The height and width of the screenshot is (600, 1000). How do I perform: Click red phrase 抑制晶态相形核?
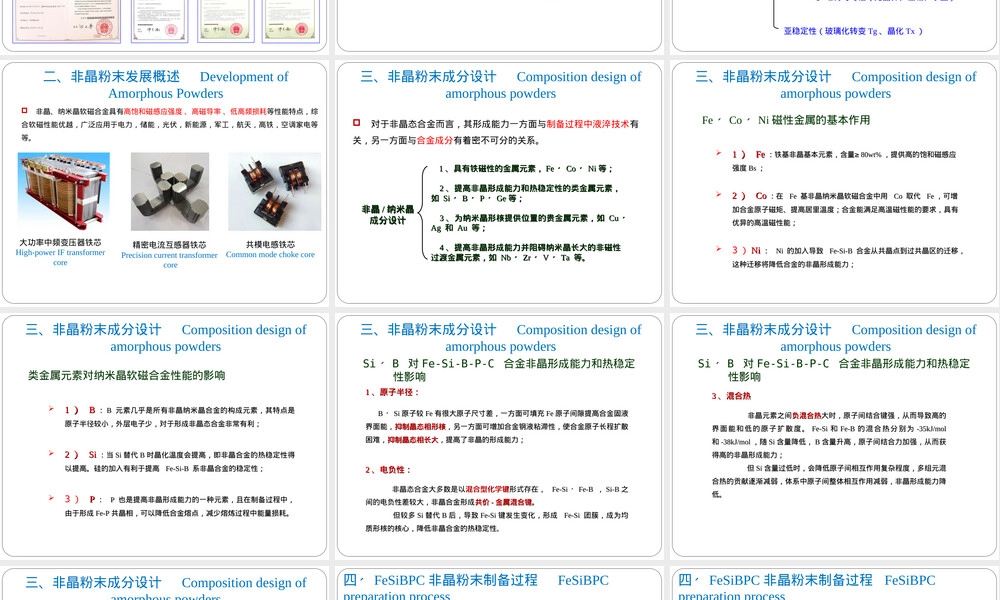(x=420, y=427)
